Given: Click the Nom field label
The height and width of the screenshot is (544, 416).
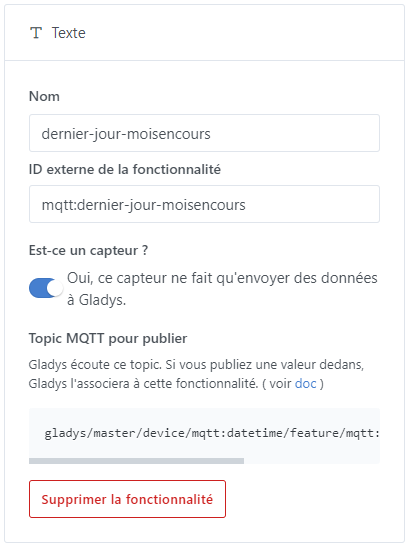Looking at the screenshot, I should tap(44, 96).
